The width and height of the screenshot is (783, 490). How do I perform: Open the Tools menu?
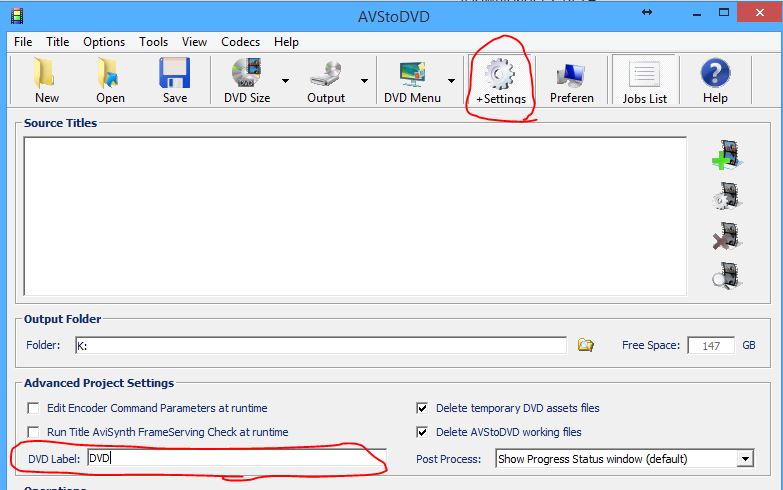click(153, 42)
